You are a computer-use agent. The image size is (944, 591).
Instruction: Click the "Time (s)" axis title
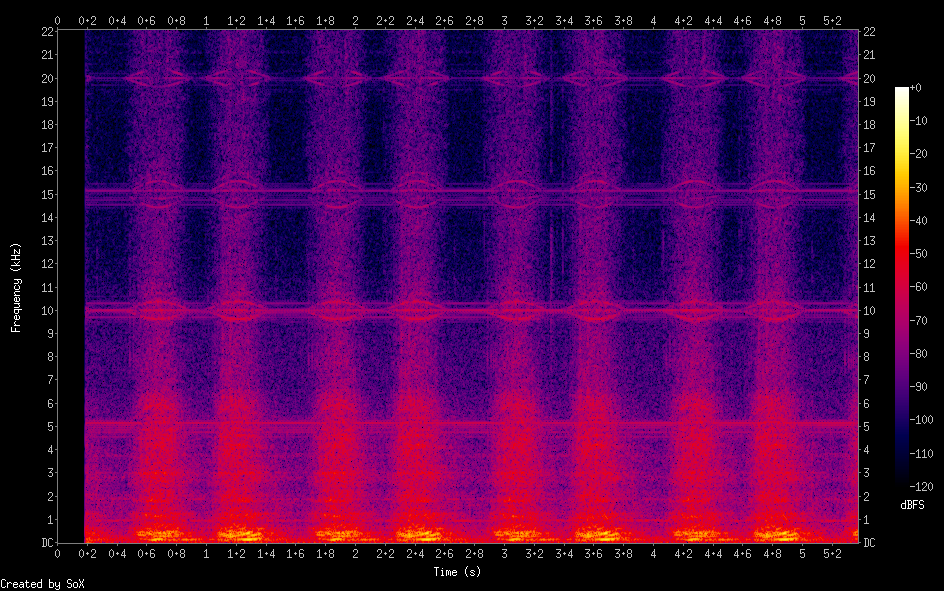457,572
